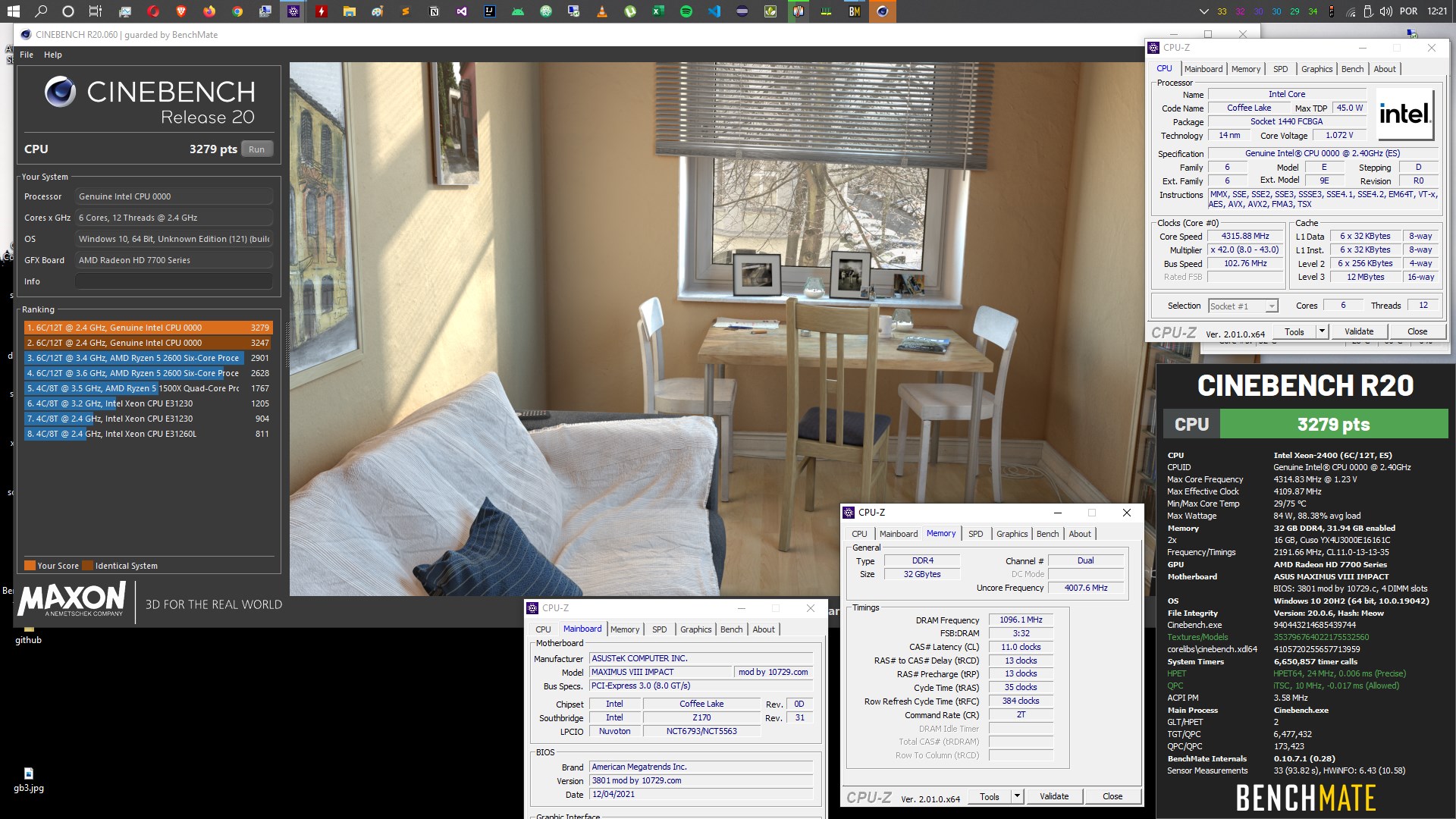
Task: Select Ryzen 5 2600 row scoring 2901
Action: (148, 358)
